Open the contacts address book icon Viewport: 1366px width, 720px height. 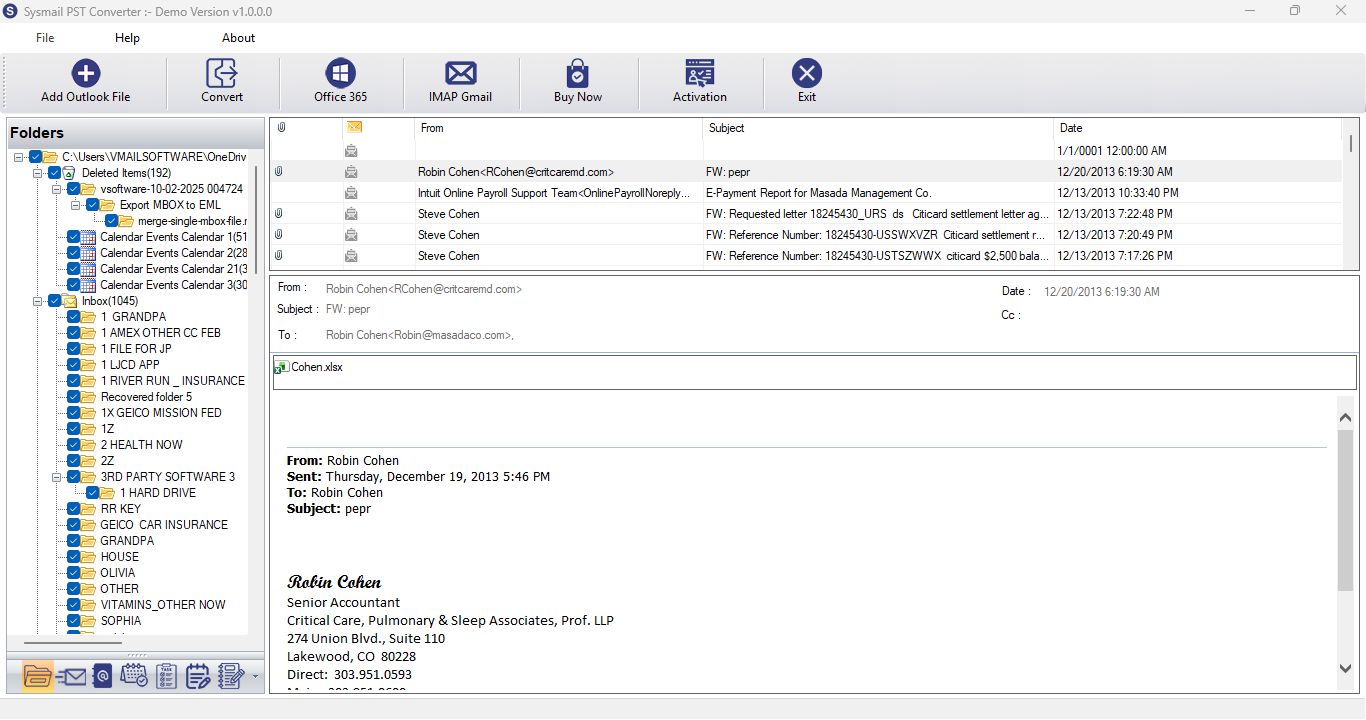102,677
